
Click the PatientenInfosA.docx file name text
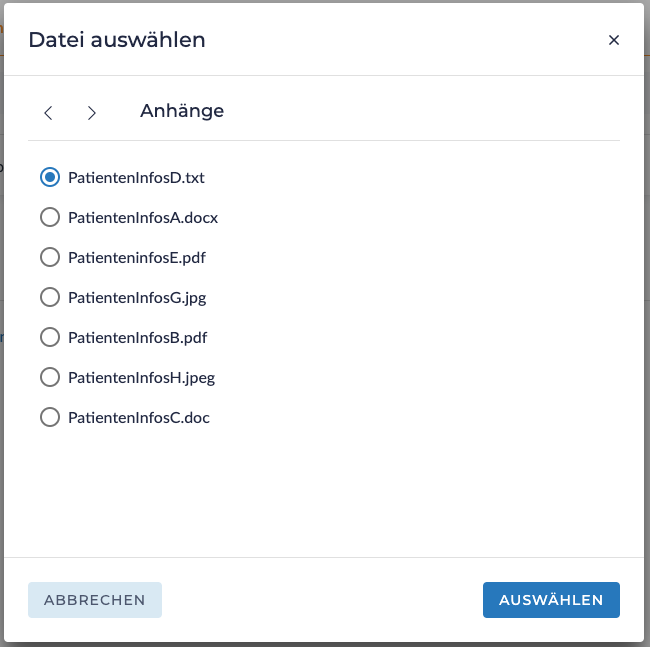tap(143, 217)
